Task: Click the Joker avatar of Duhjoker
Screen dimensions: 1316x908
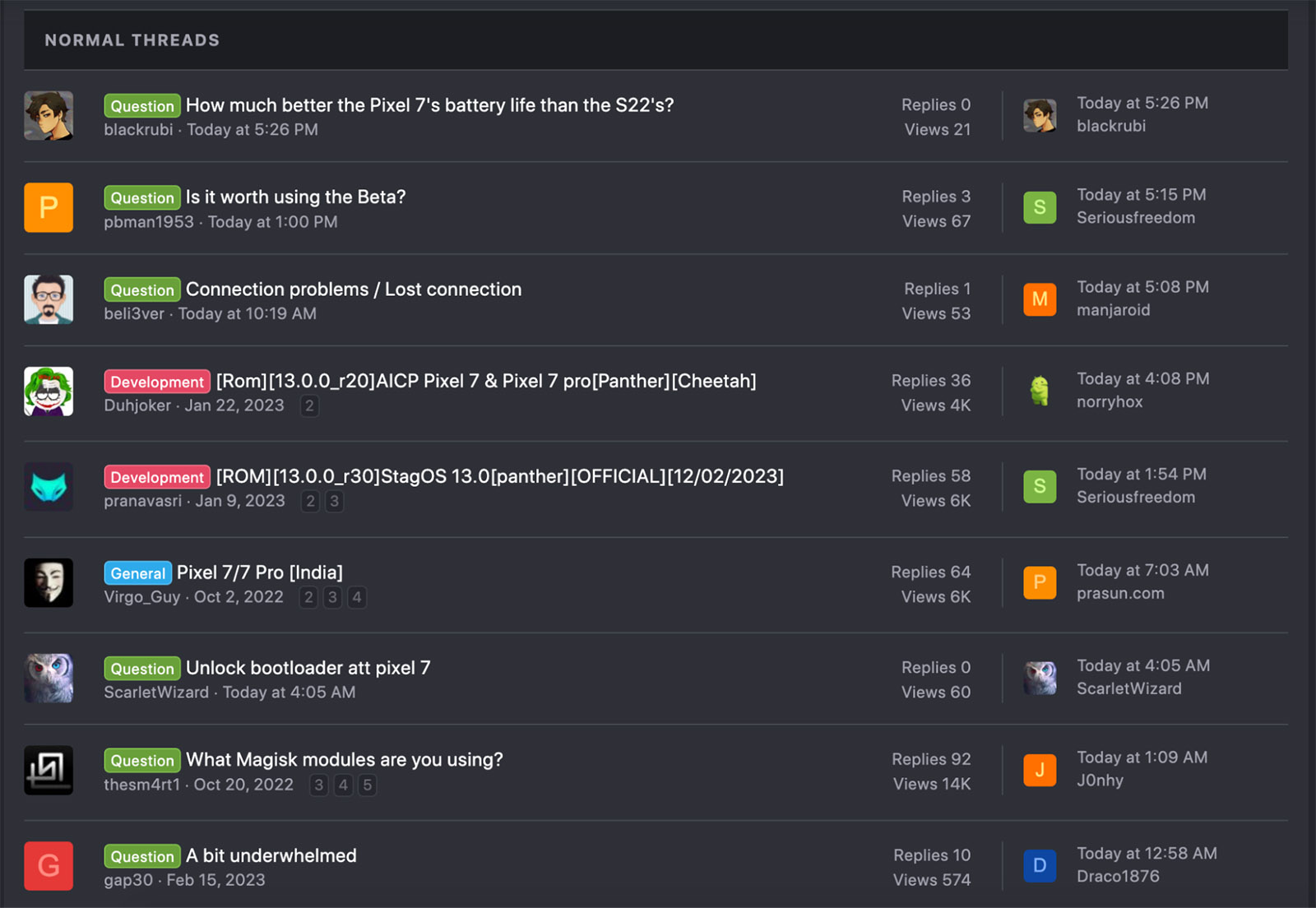Action: point(49,391)
